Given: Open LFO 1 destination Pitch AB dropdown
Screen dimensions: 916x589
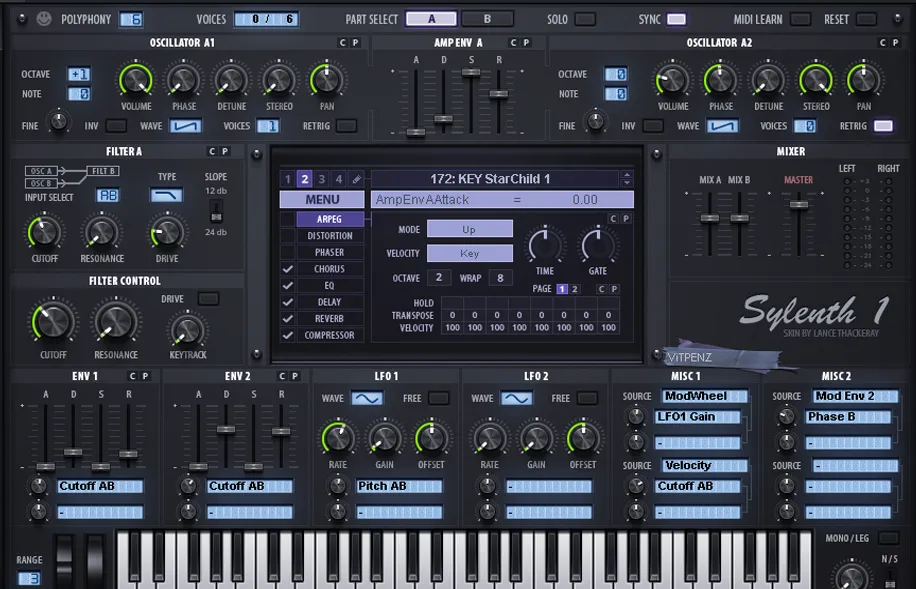Looking at the screenshot, I should (x=400, y=486).
